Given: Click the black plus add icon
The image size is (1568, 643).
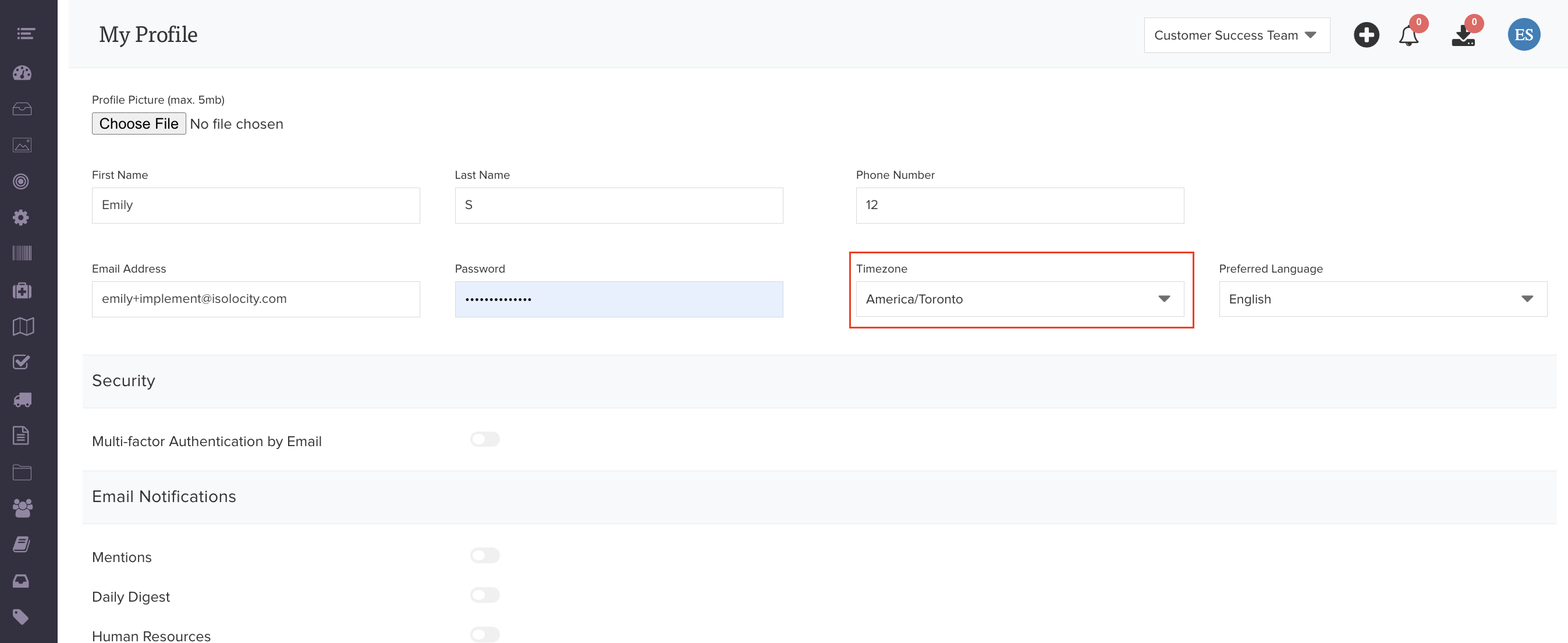Looking at the screenshot, I should [x=1366, y=35].
